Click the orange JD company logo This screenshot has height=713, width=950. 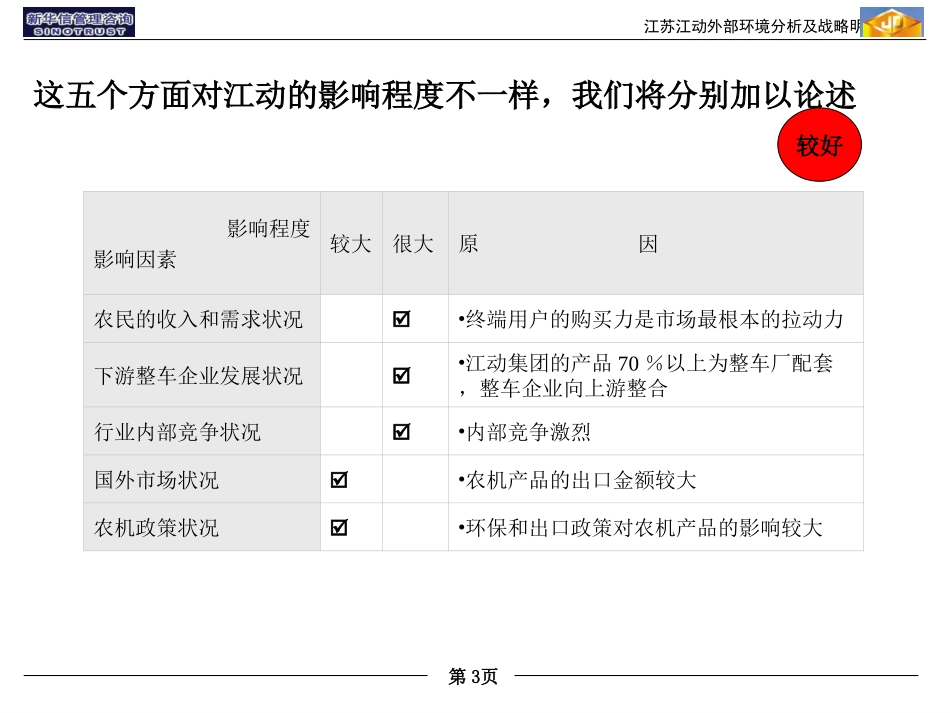click(892, 22)
